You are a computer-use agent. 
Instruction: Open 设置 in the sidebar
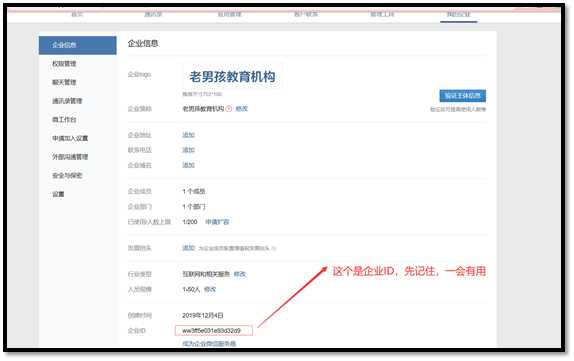tap(58, 194)
